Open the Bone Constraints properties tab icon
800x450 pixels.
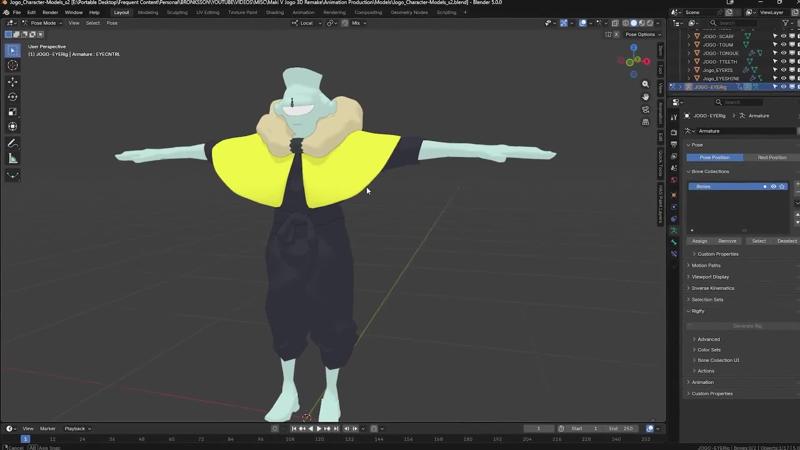[x=674, y=254]
